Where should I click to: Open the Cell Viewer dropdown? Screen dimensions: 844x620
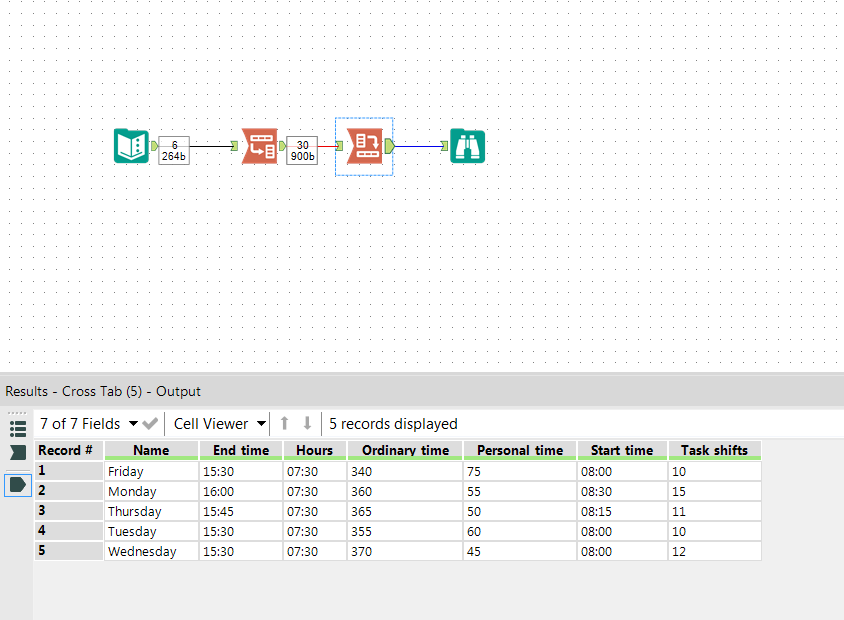[x=217, y=423]
